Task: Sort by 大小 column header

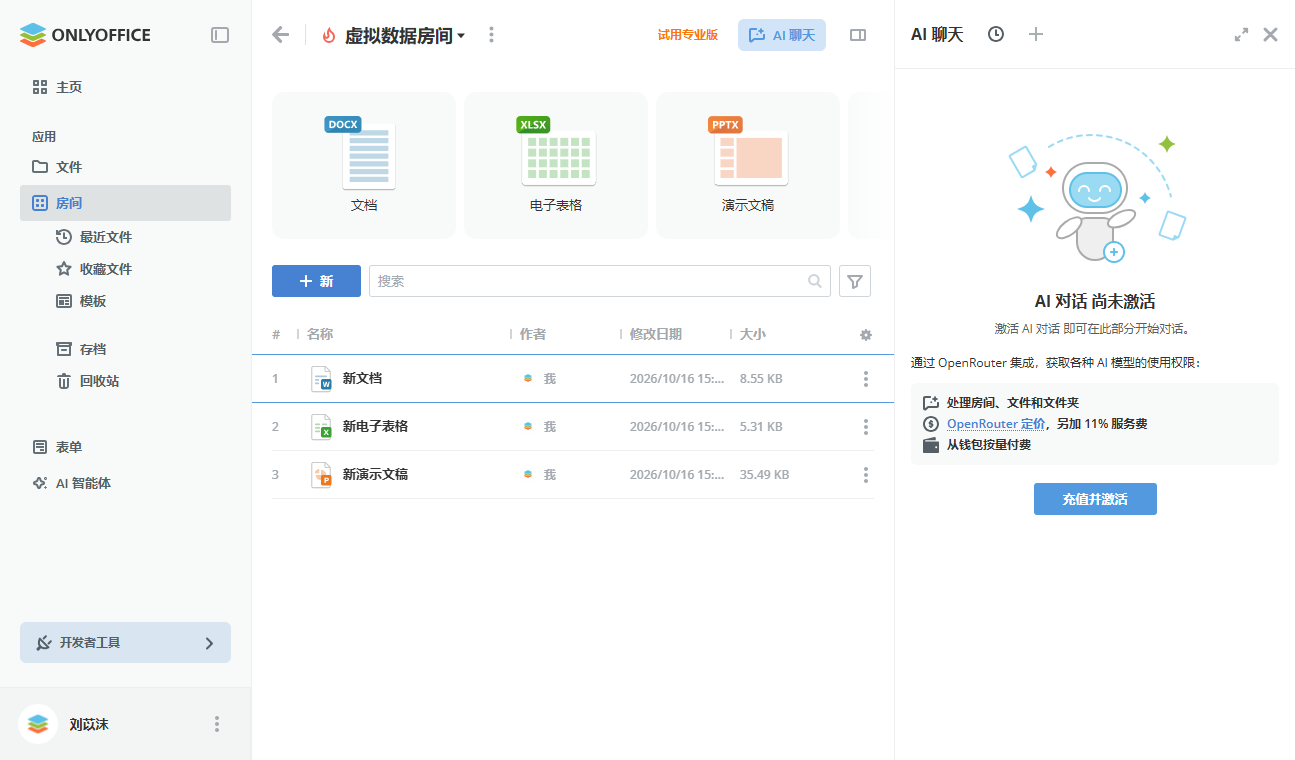Action: coord(753,334)
